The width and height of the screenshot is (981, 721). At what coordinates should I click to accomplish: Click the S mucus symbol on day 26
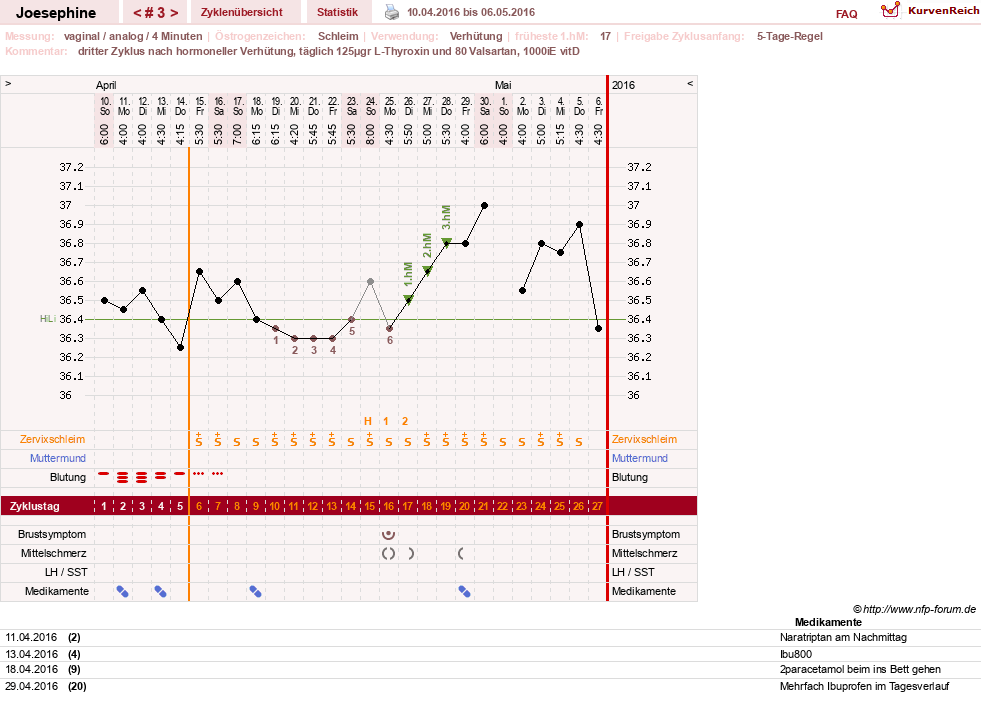pyautogui.click(x=579, y=442)
